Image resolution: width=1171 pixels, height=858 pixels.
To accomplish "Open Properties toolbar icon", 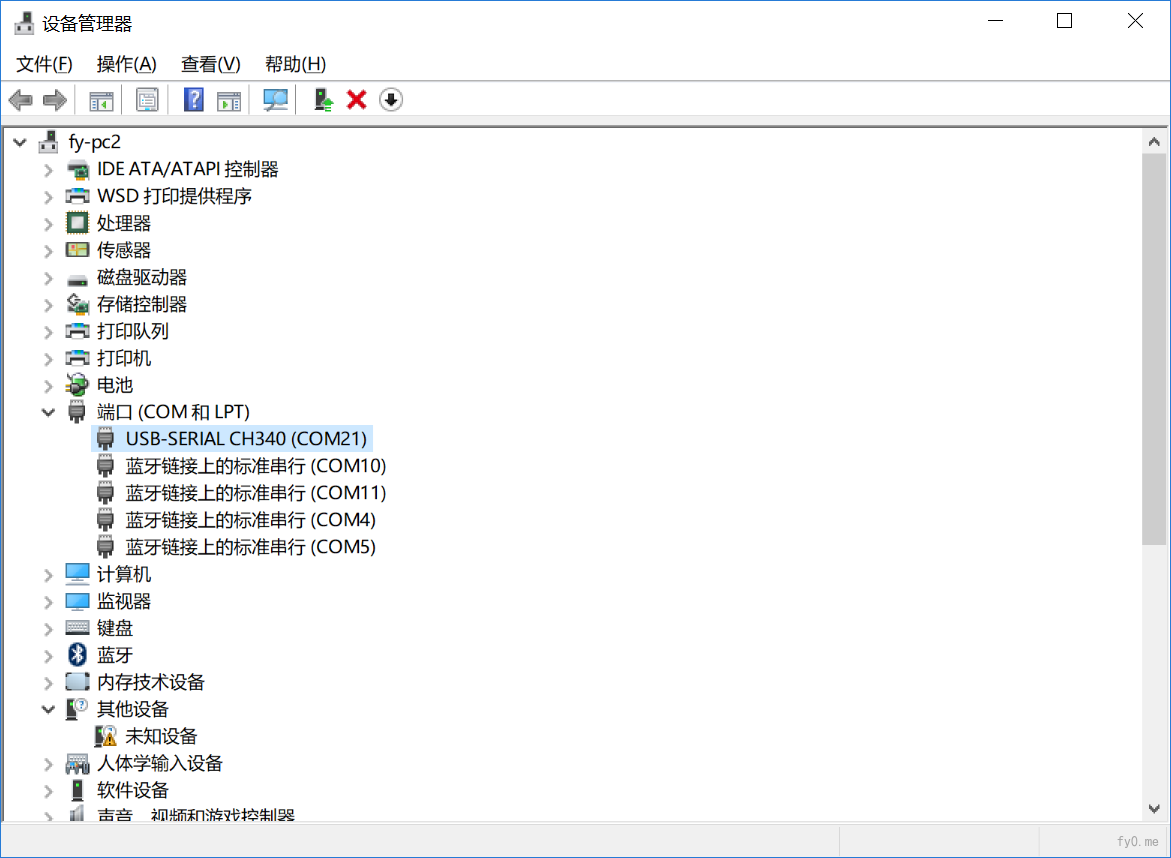I will (x=147, y=99).
